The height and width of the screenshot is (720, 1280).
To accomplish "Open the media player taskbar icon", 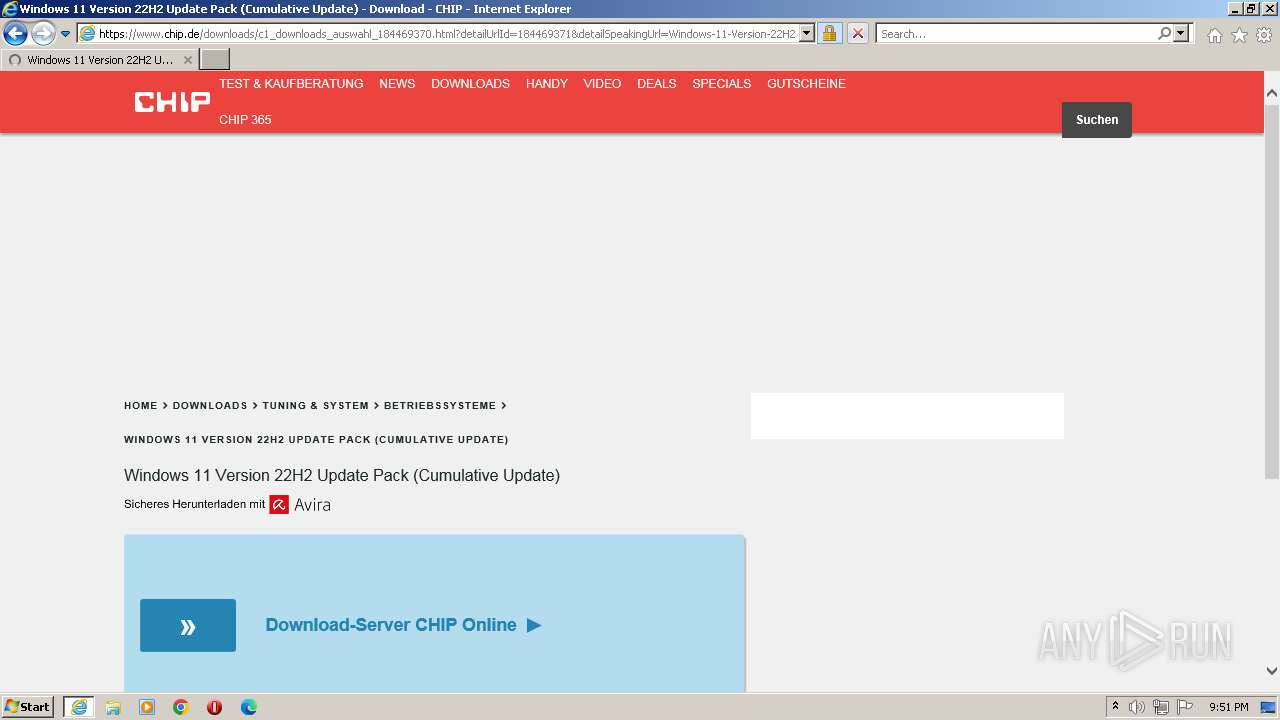I will tap(147, 707).
